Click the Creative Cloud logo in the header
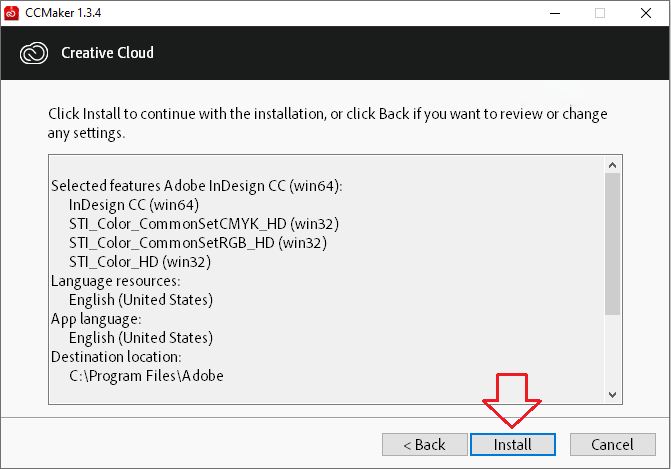The width and height of the screenshot is (671, 469). (x=34, y=52)
